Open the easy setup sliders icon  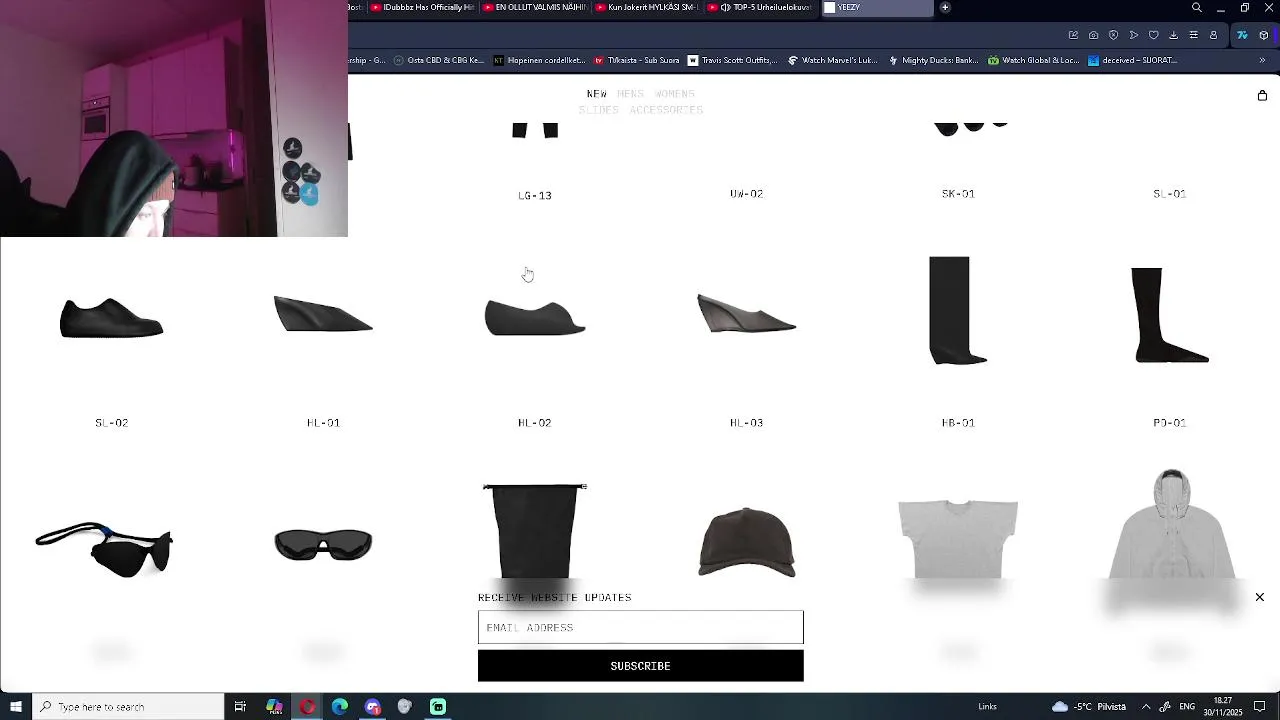coord(1193,35)
